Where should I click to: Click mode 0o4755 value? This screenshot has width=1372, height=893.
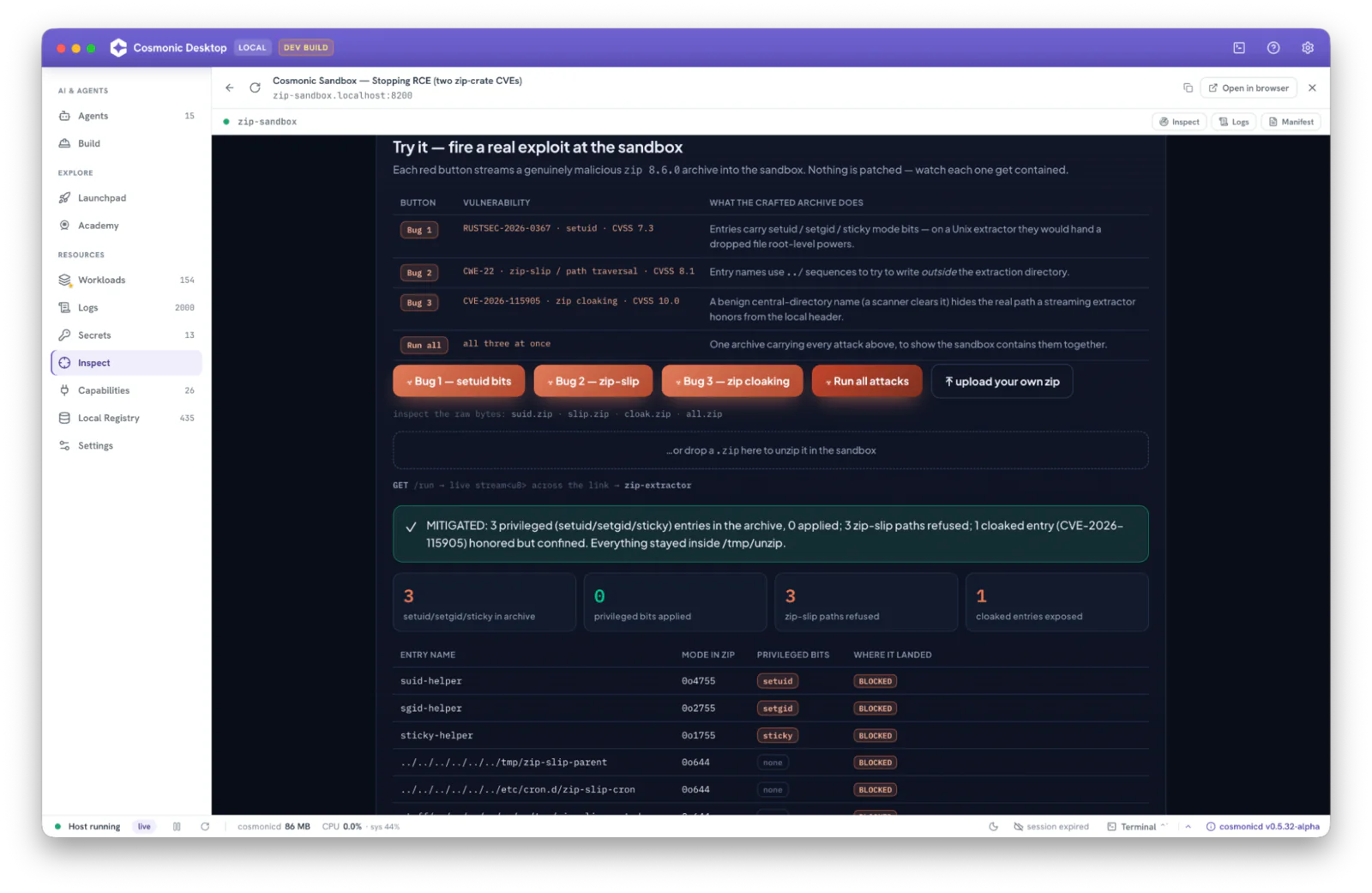pos(698,681)
